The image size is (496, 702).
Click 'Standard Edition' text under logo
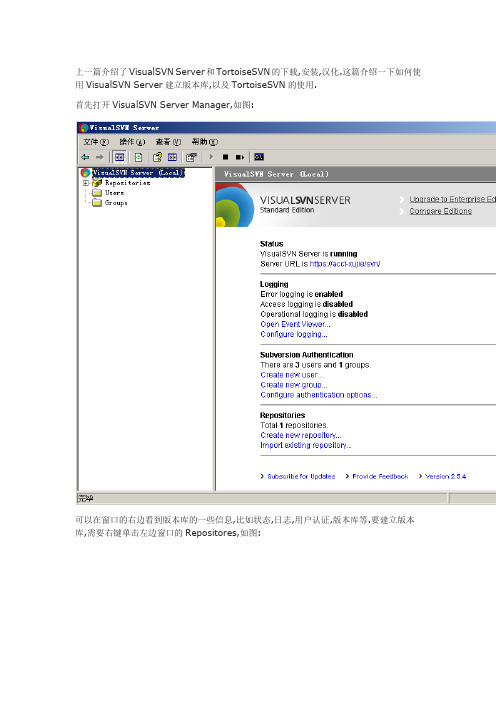coord(287,210)
